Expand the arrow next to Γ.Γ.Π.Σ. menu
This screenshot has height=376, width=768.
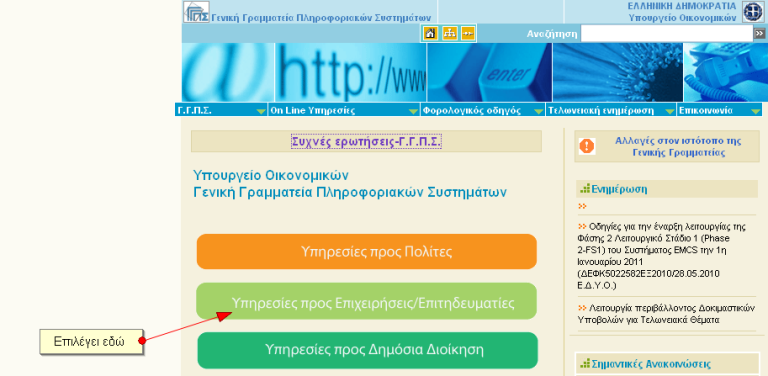(261, 112)
